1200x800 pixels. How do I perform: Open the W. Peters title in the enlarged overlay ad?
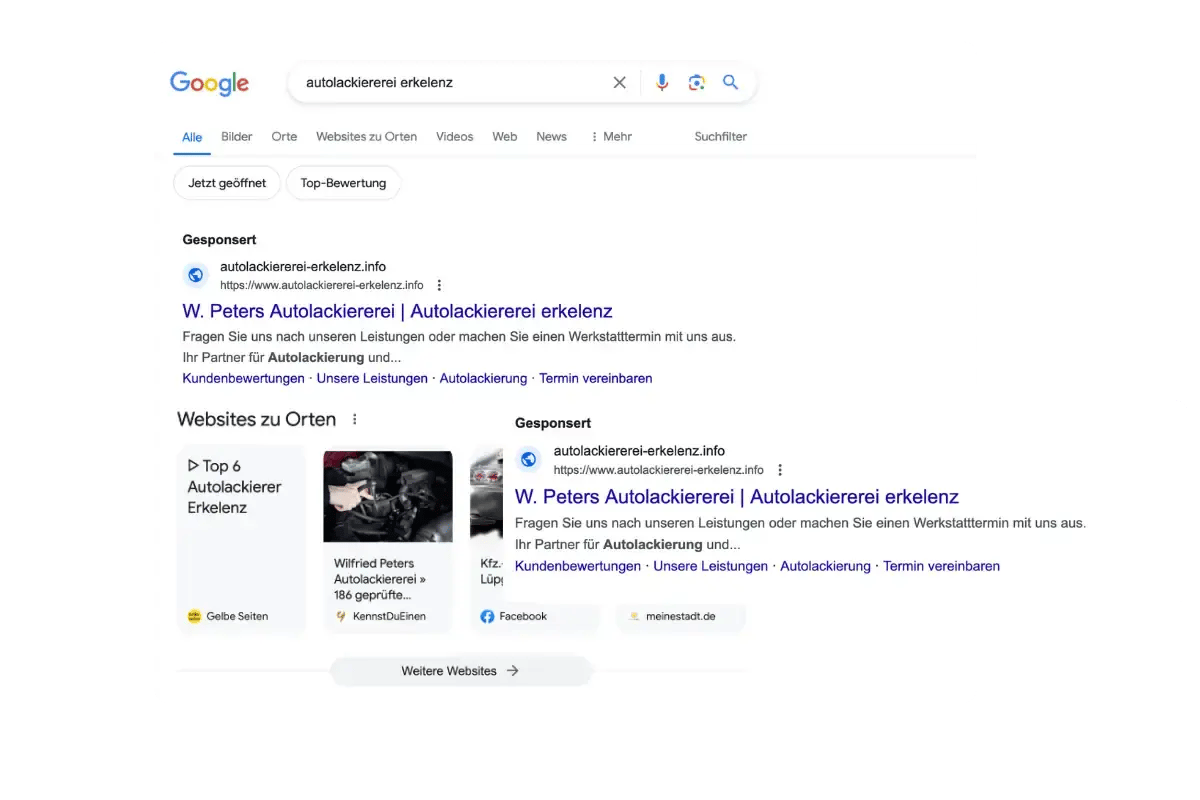coord(737,497)
